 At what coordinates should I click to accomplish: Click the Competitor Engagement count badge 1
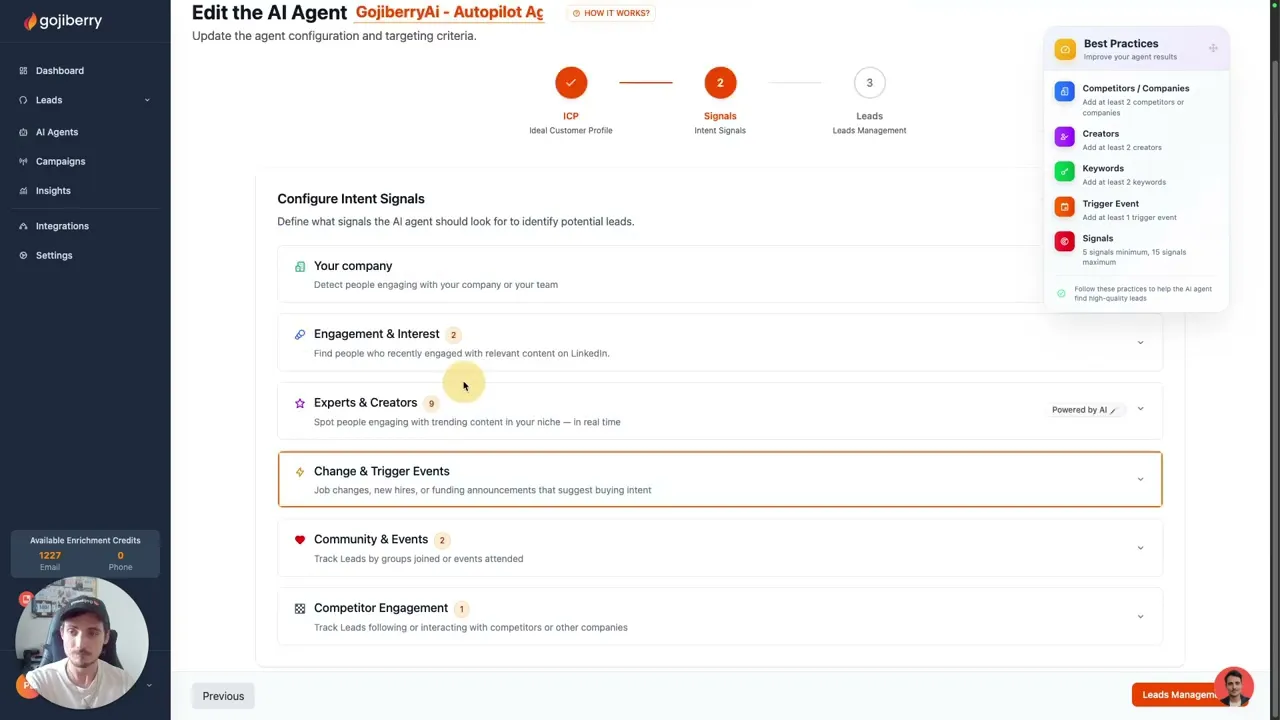[461, 609]
